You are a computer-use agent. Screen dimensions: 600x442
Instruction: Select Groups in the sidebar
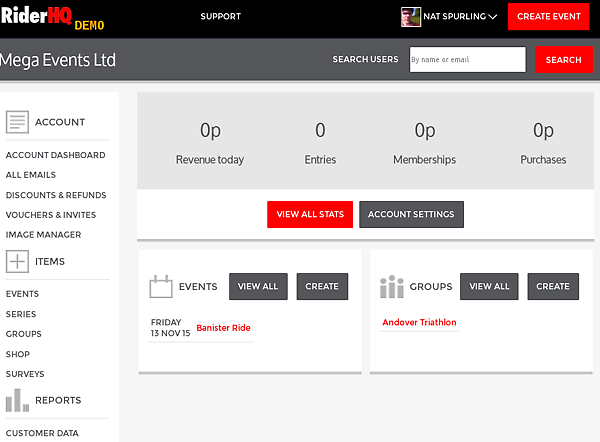[24, 334]
